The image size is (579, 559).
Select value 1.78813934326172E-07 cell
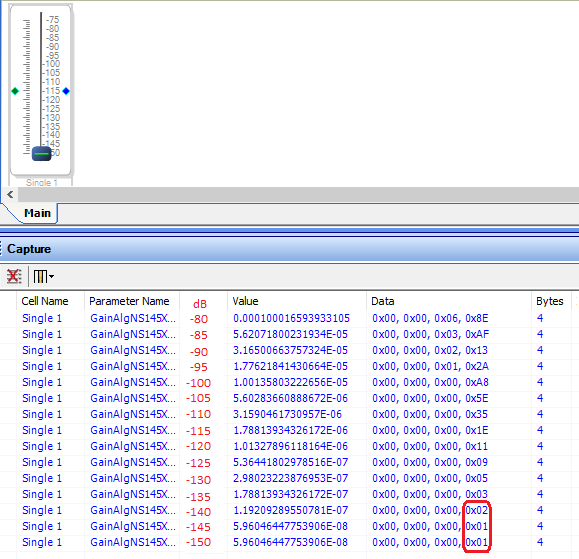click(x=290, y=494)
